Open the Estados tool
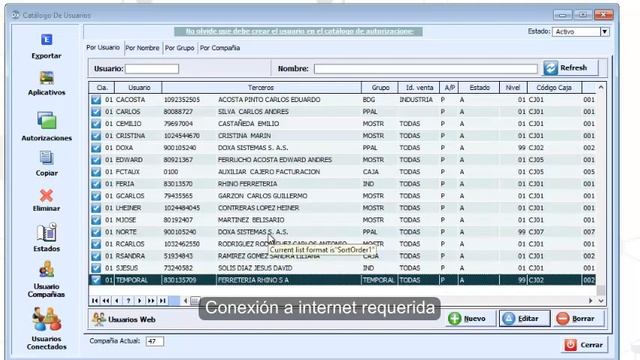Viewport: 640px width, 360px height. 47,233
